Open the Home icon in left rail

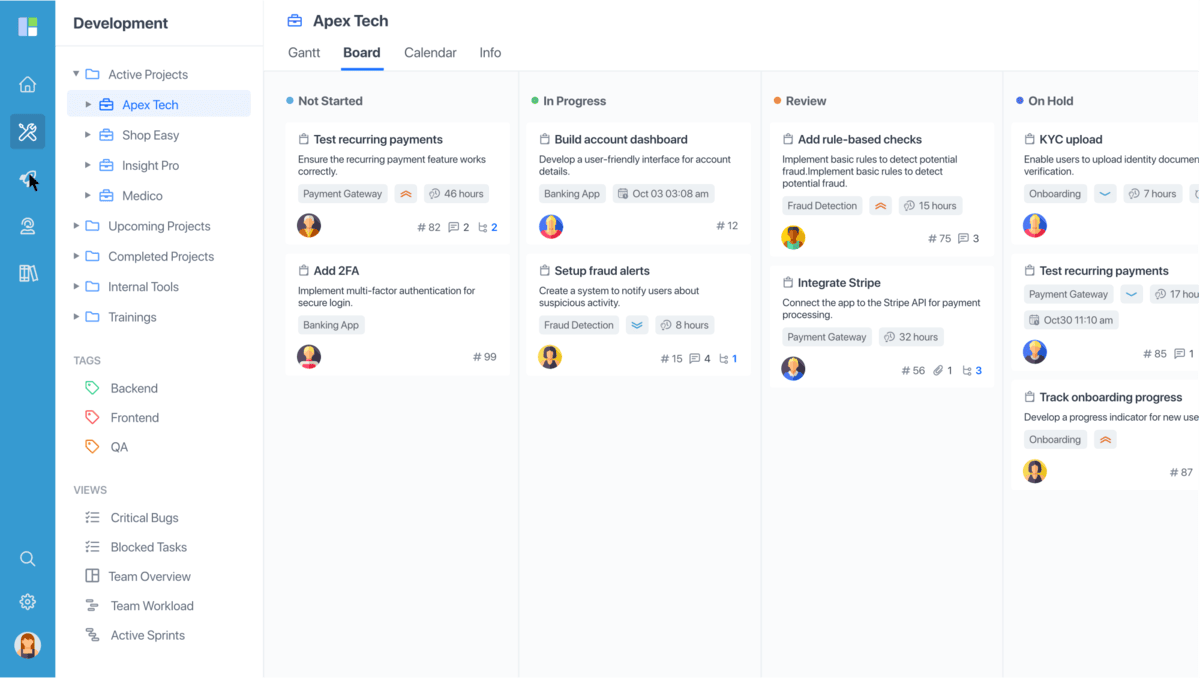[x=28, y=84]
